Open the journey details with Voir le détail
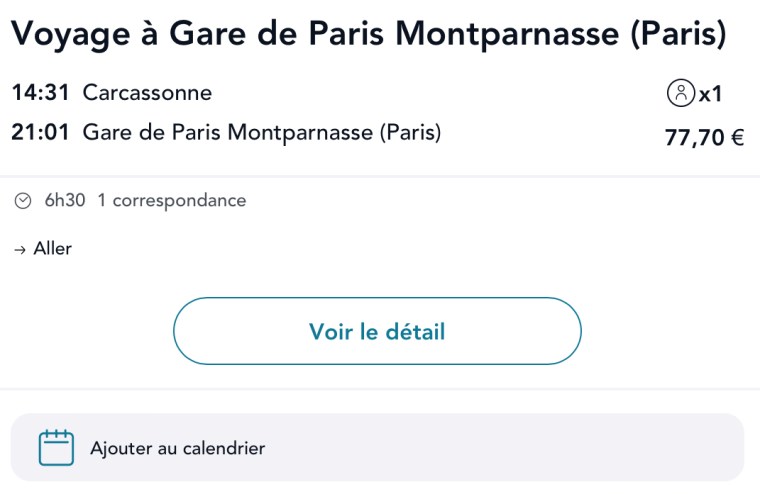 (x=377, y=331)
